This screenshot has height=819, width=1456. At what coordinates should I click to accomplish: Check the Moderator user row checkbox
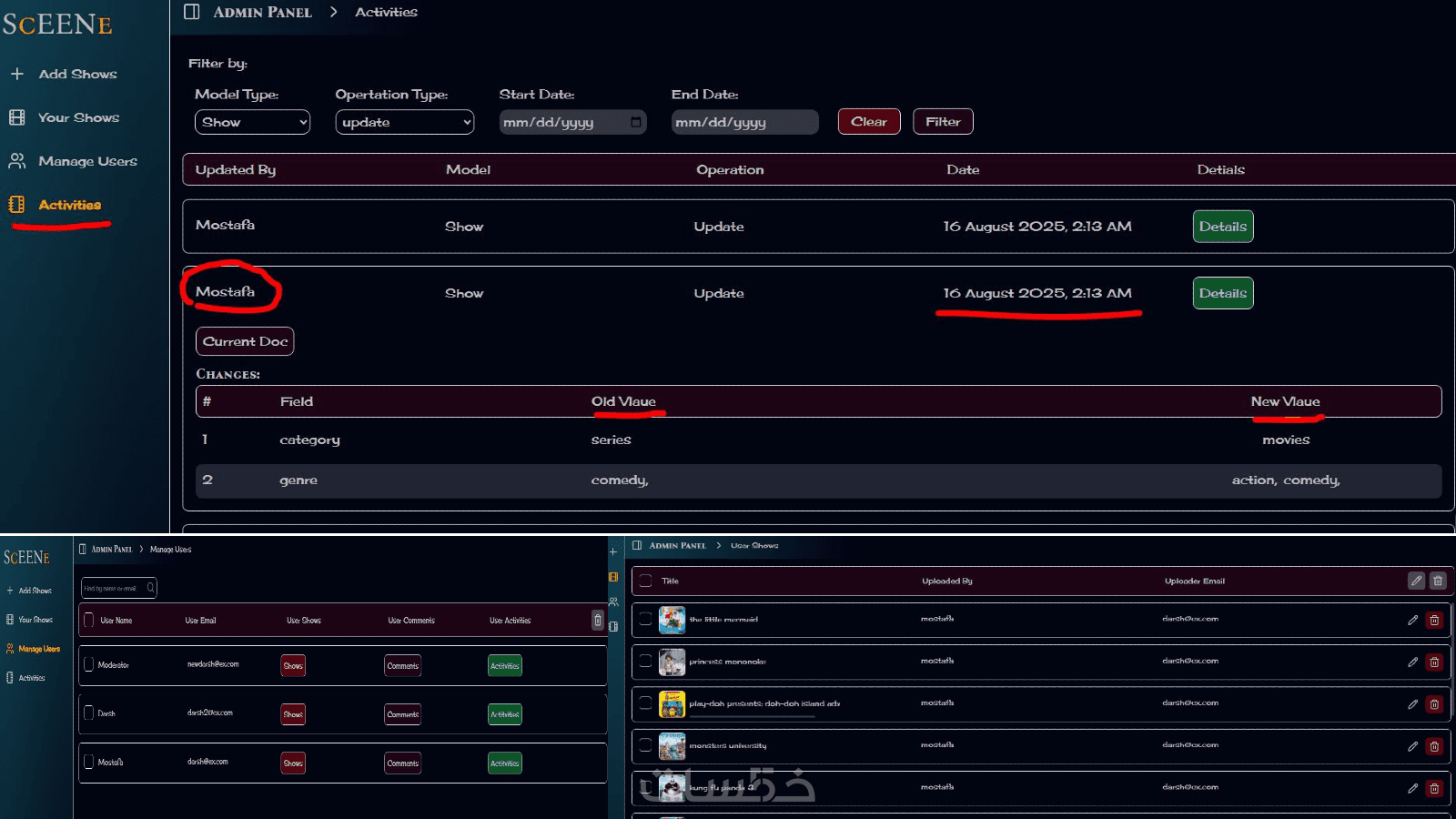pyautogui.click(x=89, y=664)
